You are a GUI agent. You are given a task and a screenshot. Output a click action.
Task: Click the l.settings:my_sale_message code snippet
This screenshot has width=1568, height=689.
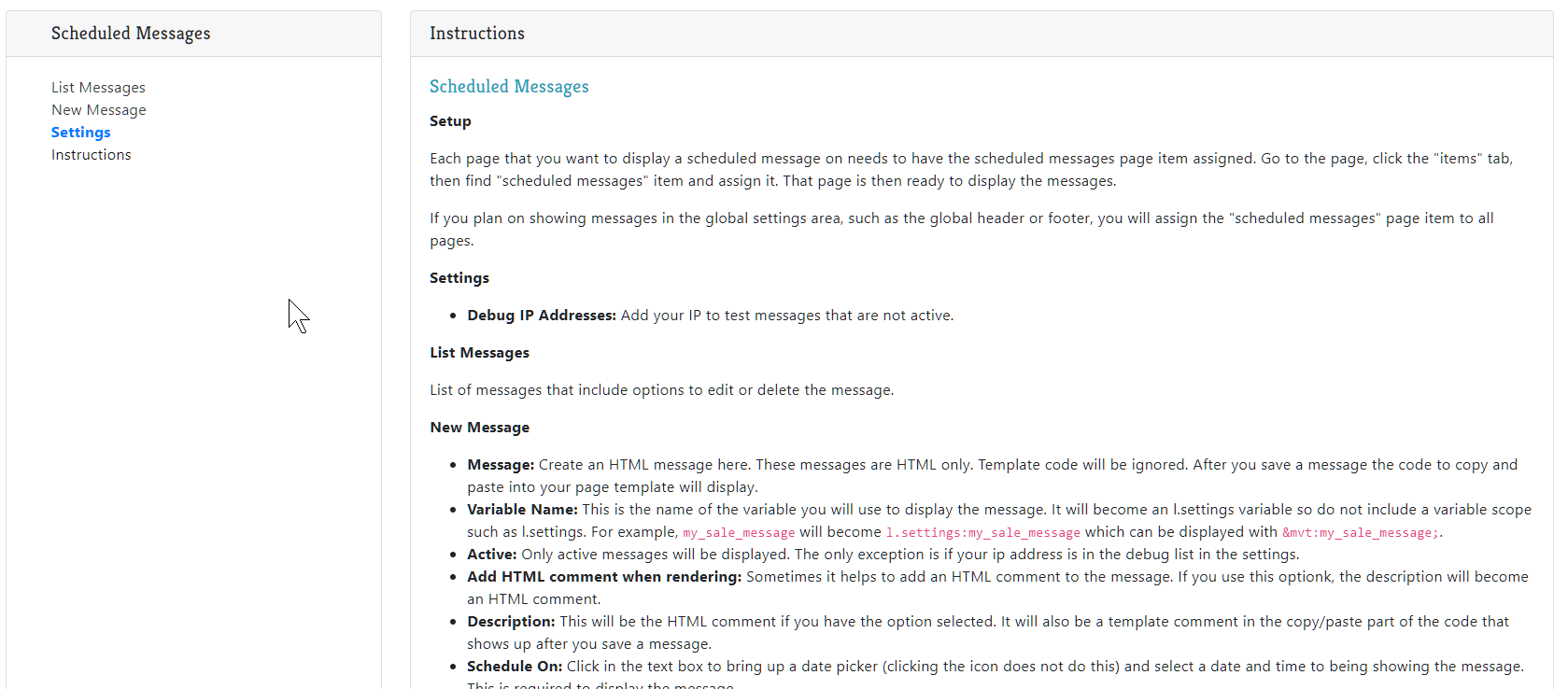(x=982, y=533)
